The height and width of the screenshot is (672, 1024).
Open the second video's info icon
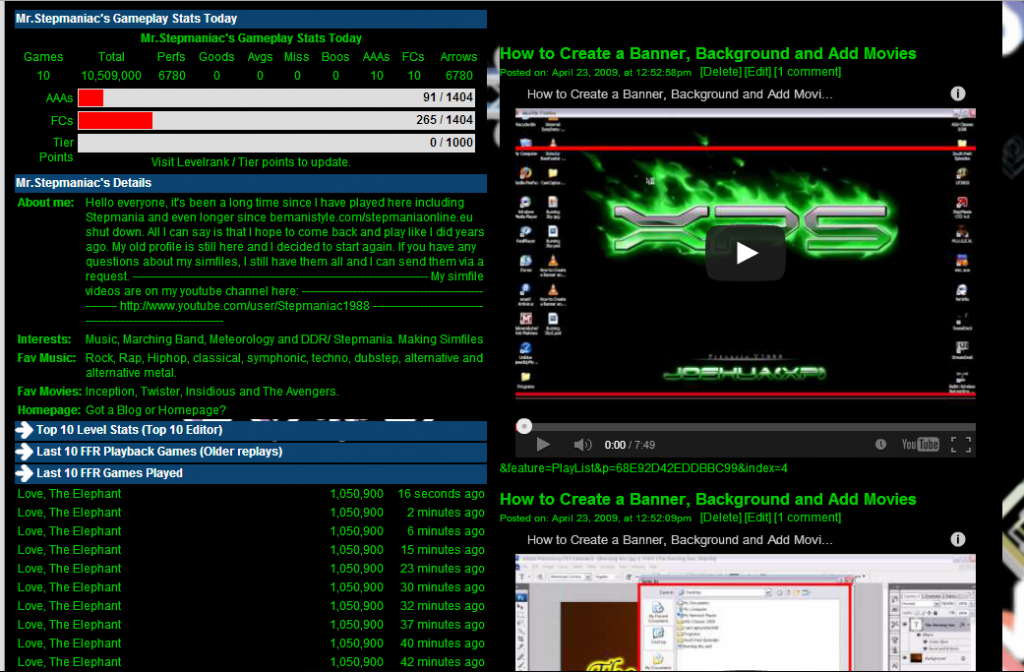[x=957, y=539]
